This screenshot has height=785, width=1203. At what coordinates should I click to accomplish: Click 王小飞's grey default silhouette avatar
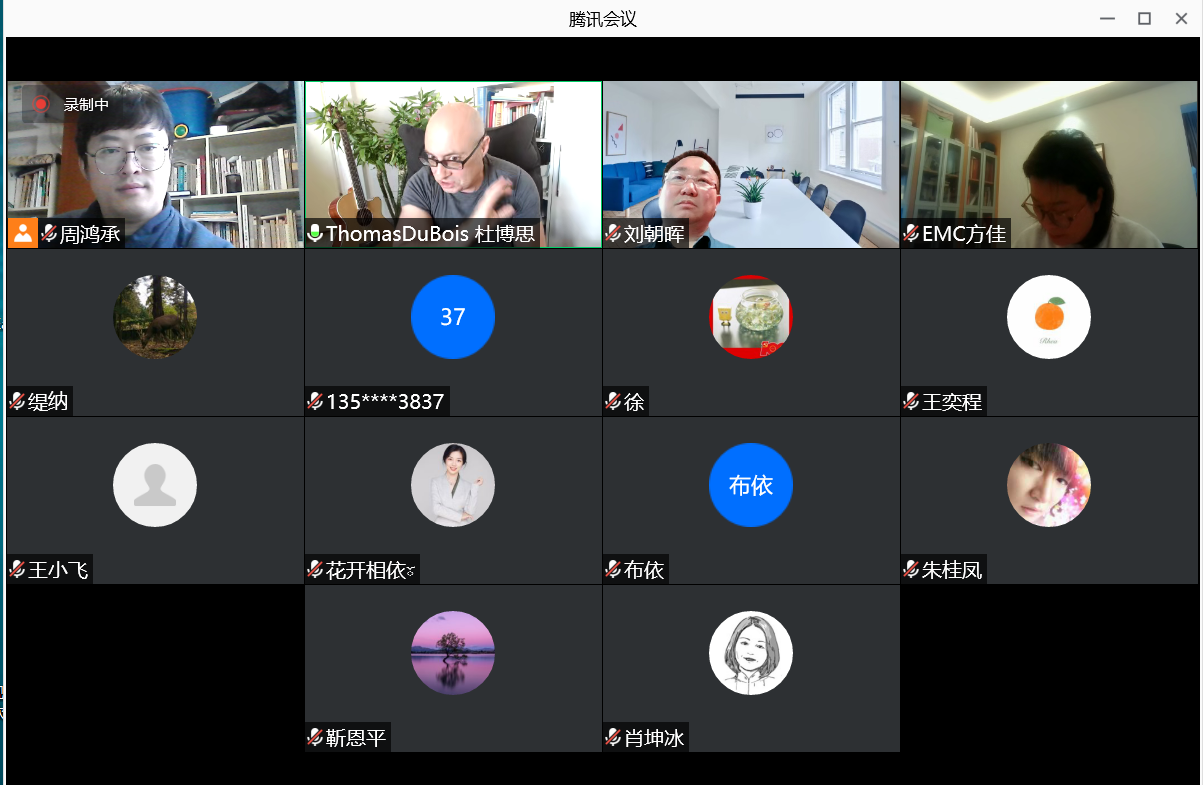(155, 485)
